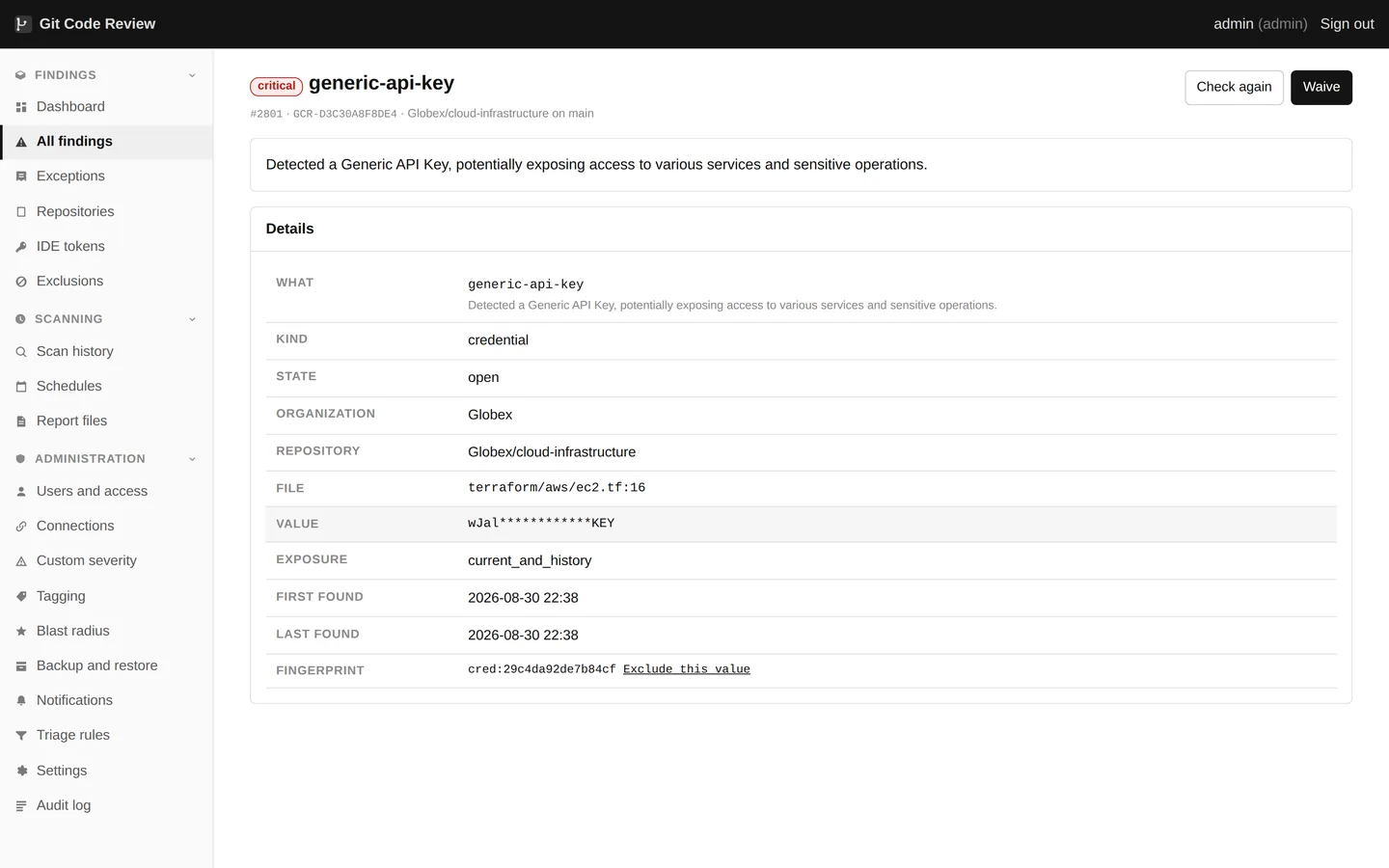Sign out of the admin account

click(1347, 24)
